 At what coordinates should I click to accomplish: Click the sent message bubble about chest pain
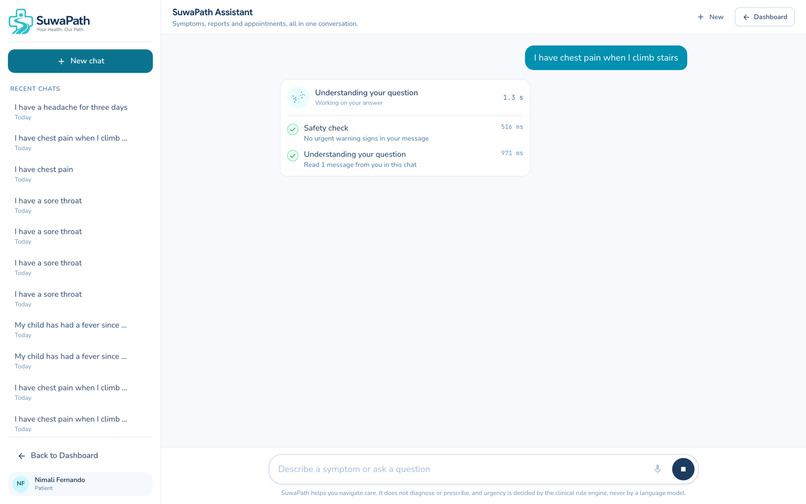[x=606, y=58]
